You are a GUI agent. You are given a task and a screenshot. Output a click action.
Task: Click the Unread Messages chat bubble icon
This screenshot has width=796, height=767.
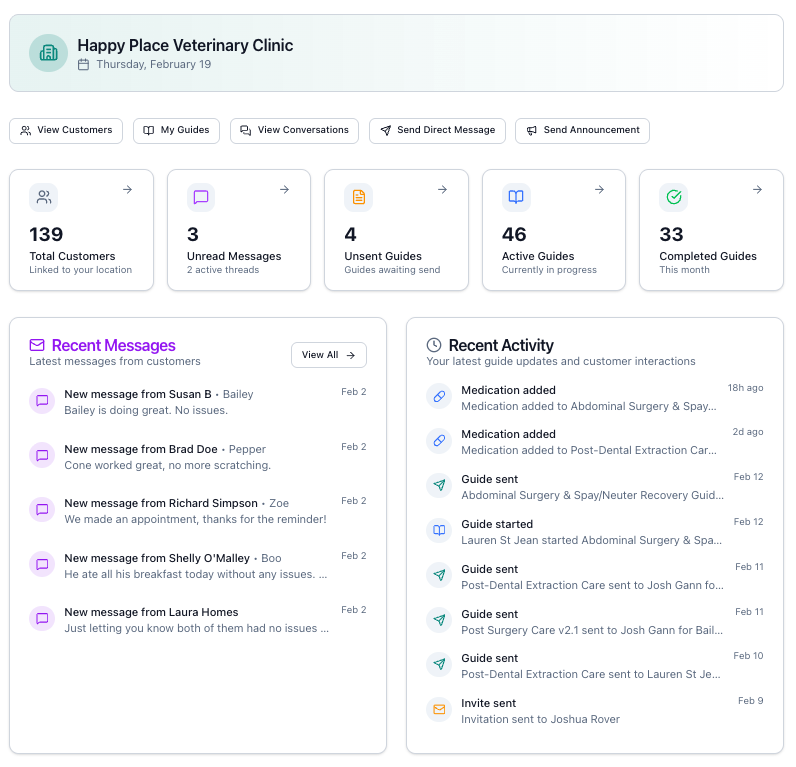coord(201,197)
